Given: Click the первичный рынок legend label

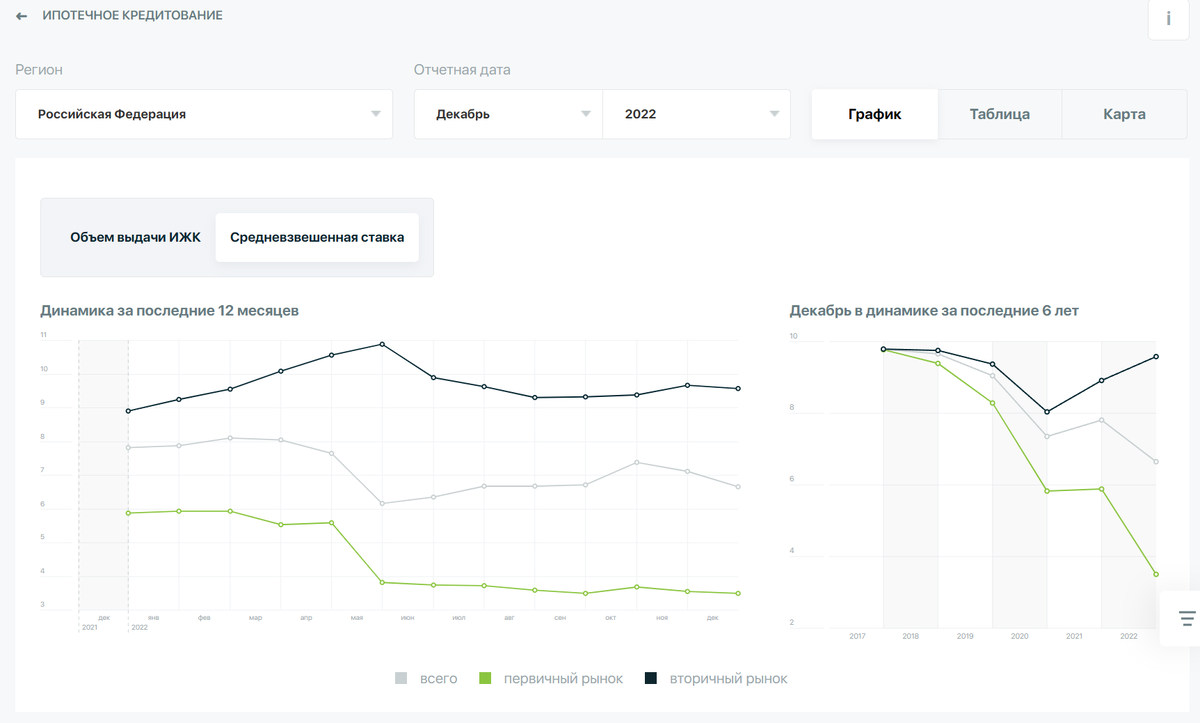Looking at the screenshot, I should pos(563,679).
